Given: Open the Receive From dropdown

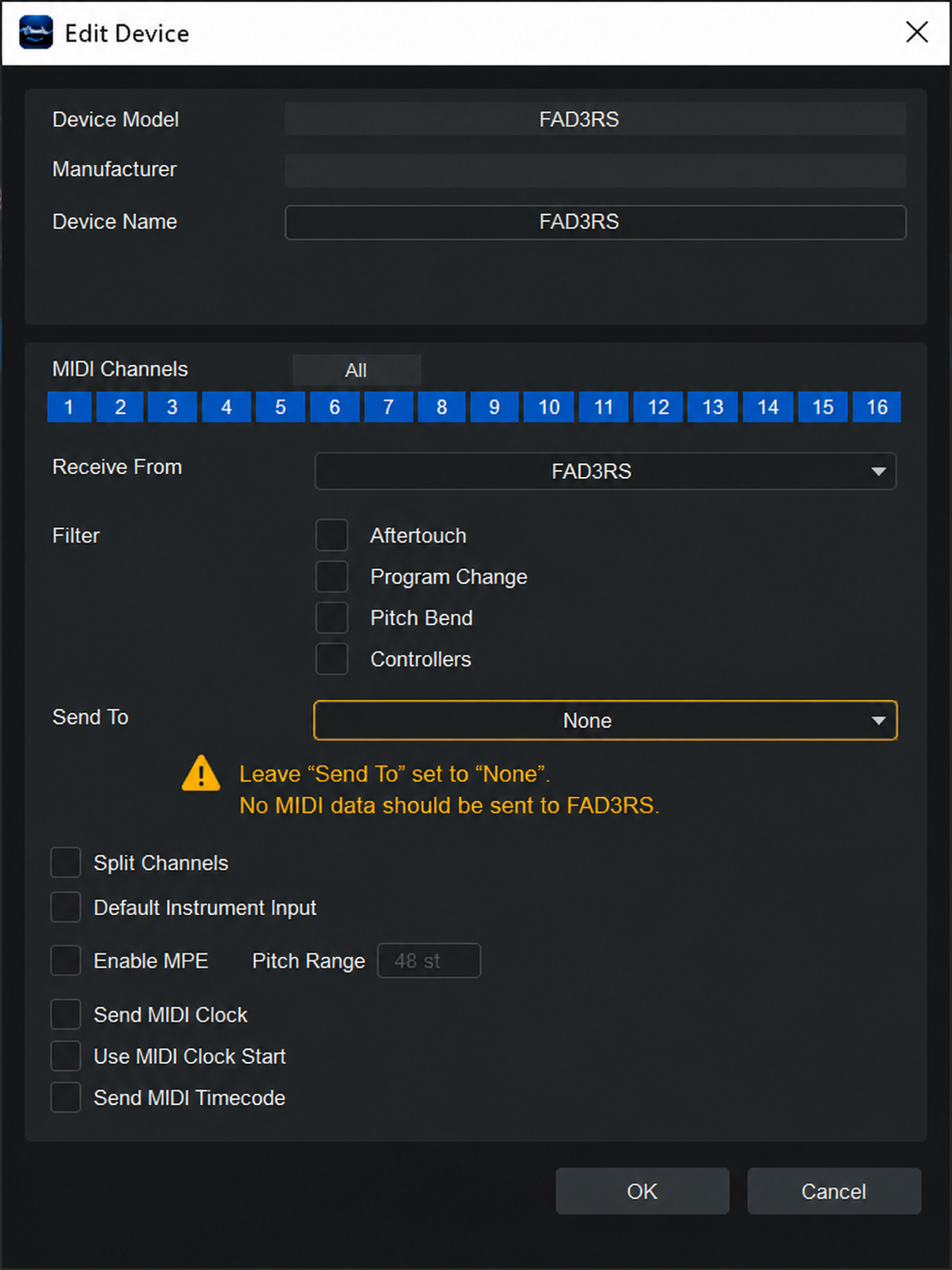Looking at the screenshot, I should [606, 471].
